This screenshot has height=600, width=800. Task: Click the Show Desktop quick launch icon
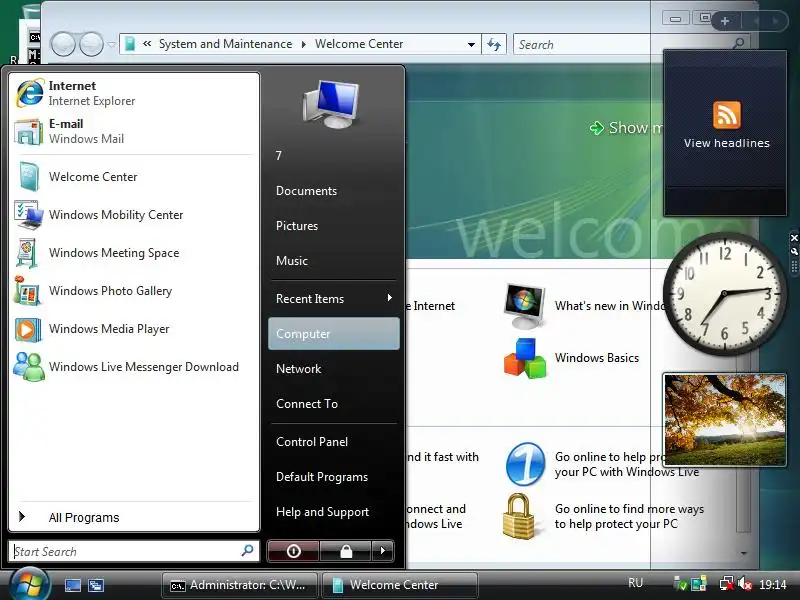pos(72,585)
